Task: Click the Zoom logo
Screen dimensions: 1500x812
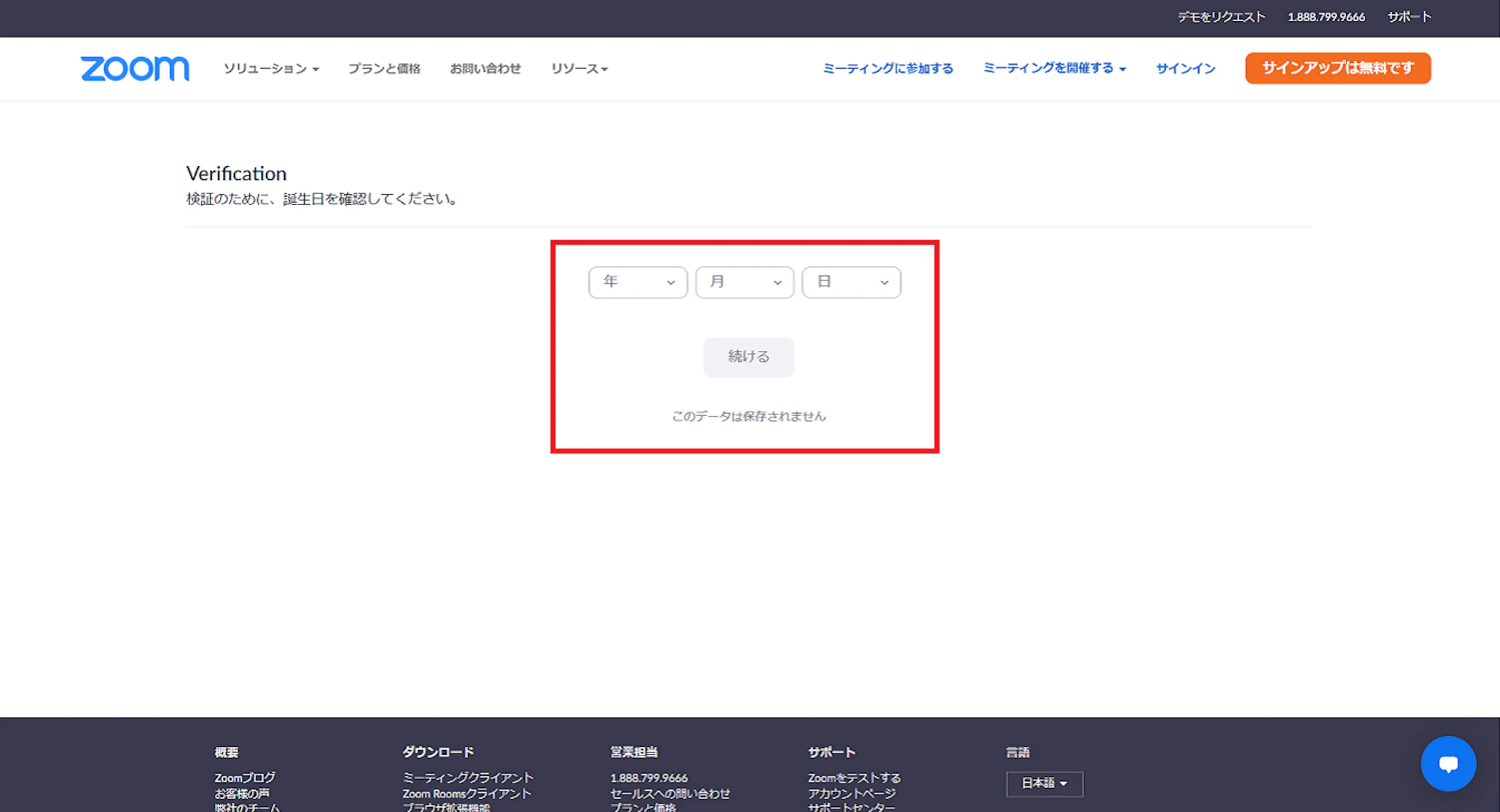Action: 135,68
